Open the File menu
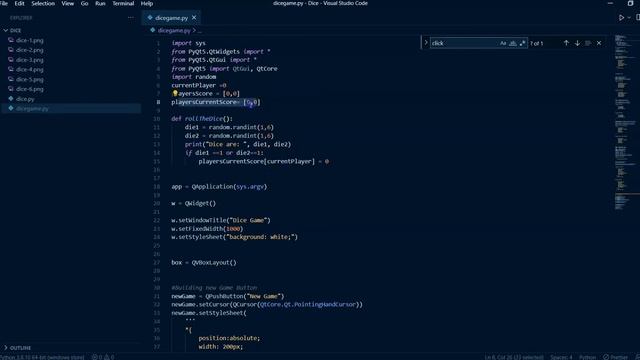640x360 pixels. point(4,3)
